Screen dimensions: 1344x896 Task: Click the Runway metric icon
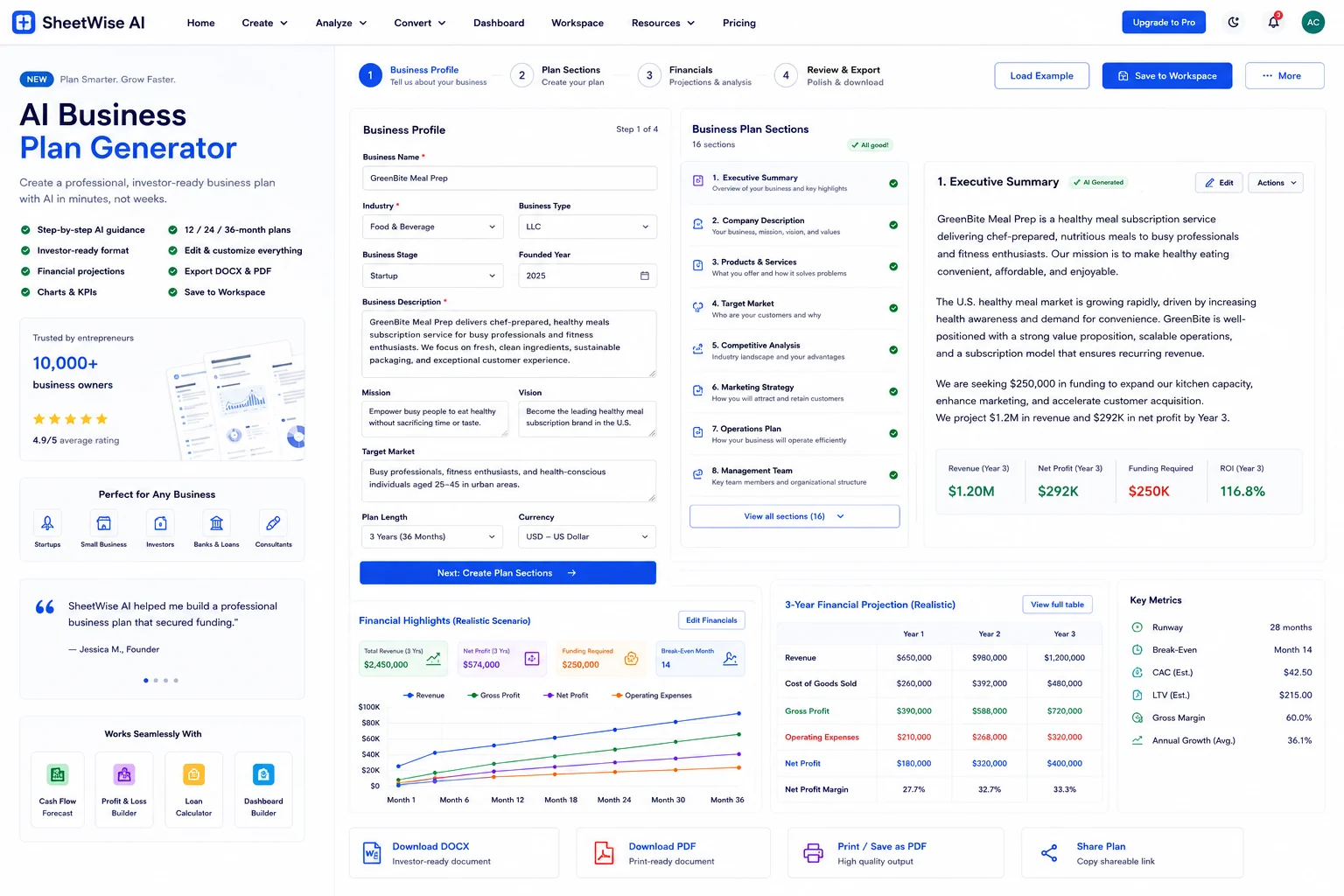point(1137,627)
